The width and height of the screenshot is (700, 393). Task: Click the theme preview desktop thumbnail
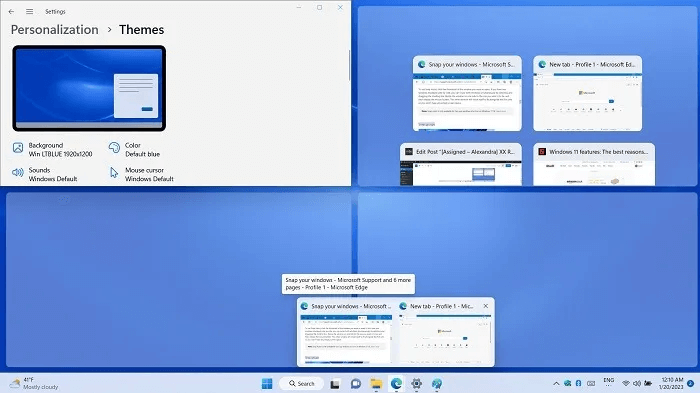pos(89,88)
